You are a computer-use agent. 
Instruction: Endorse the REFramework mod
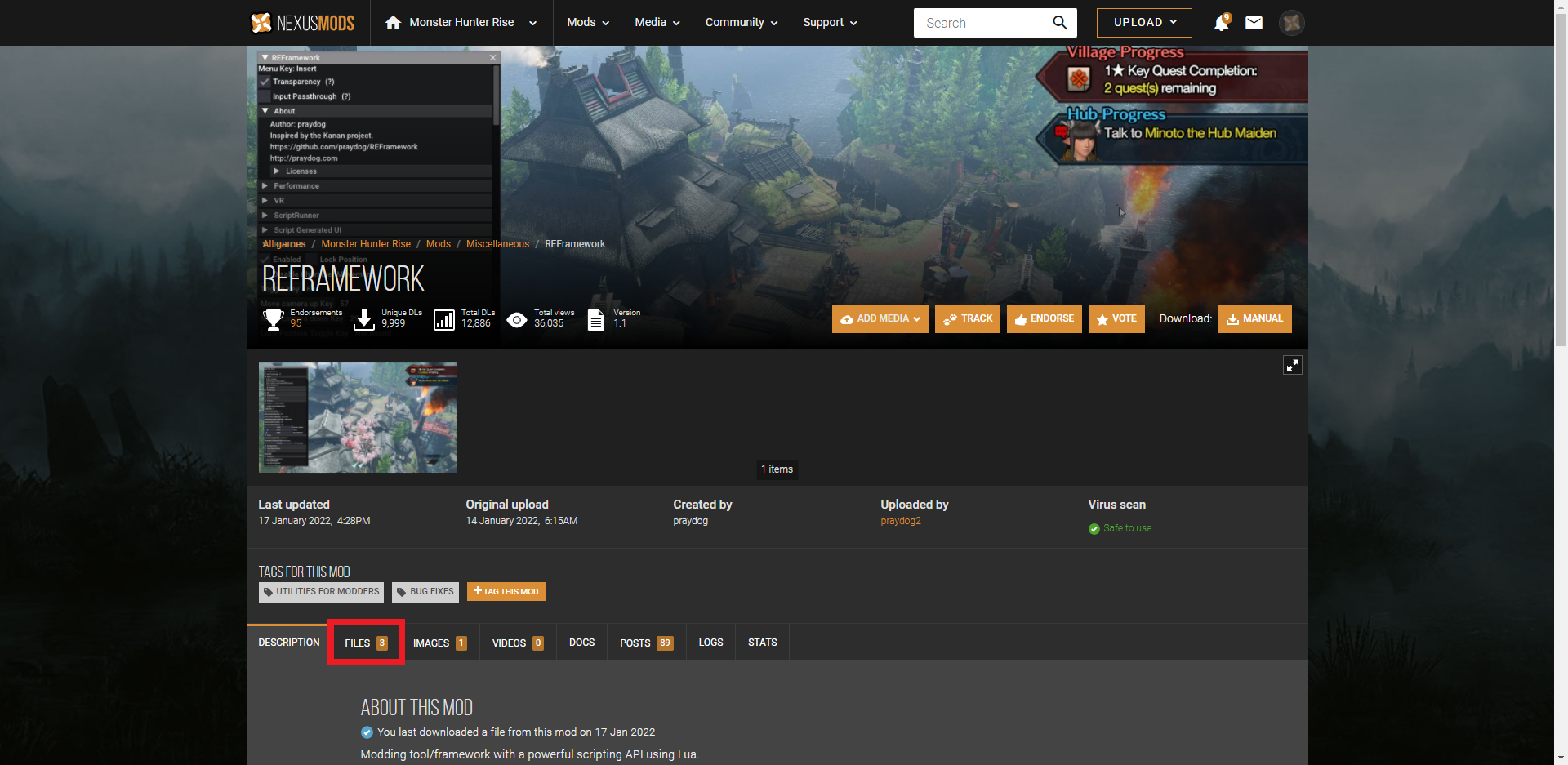(1045, 319)
